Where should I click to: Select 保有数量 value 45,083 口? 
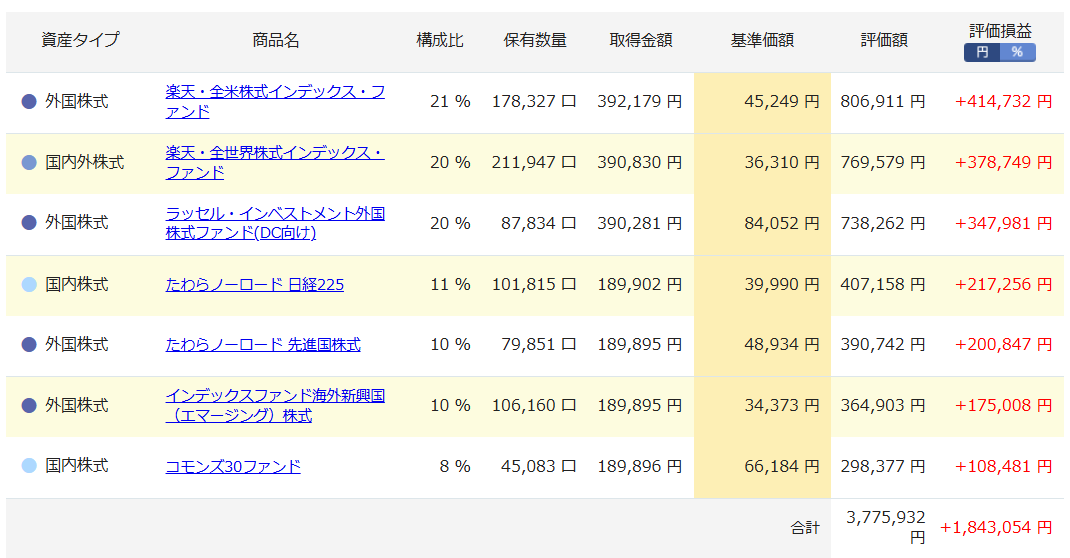538,466
